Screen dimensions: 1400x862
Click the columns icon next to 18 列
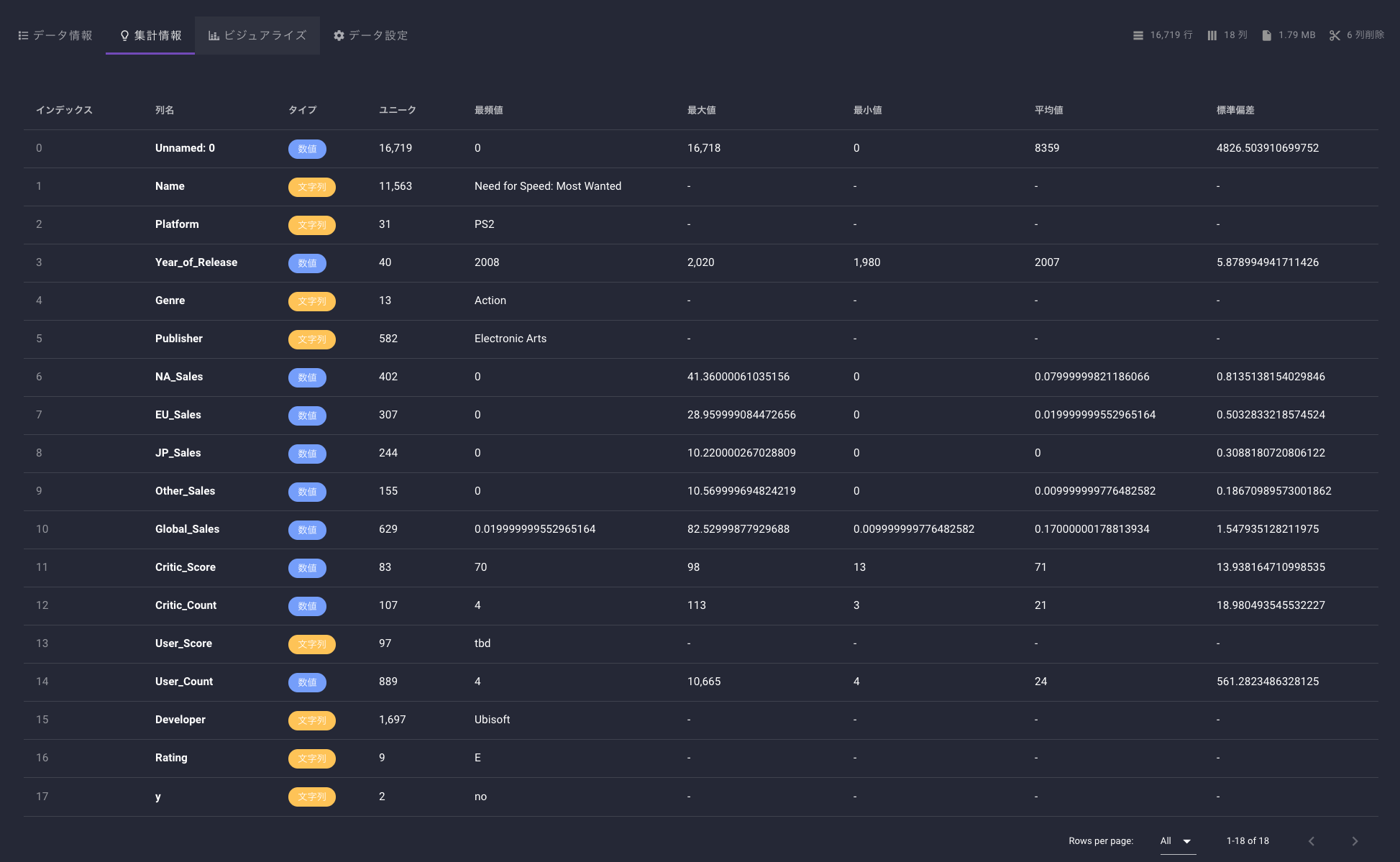click(x=1212, y=35)
